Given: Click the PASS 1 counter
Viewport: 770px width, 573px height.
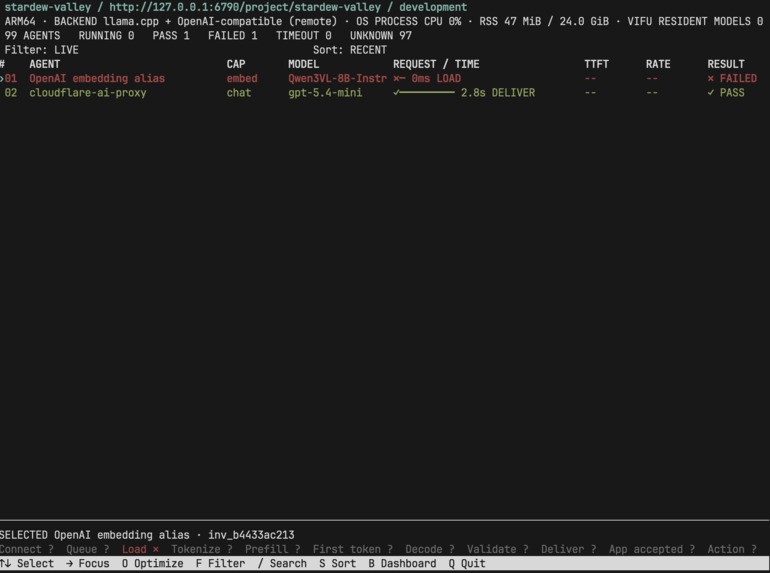Looking at the screenshot, I should pos(171,36).
